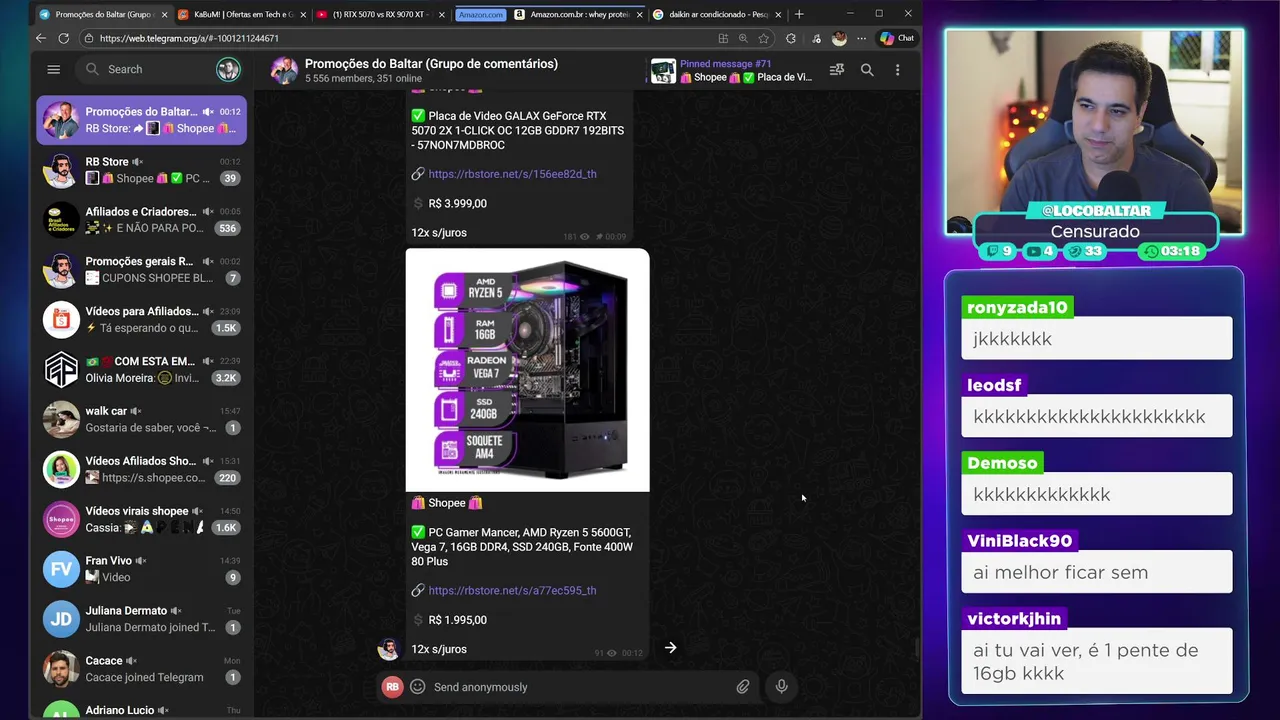Screen dimensions: 1280x720
Task: Open the Adriano Lucio chat
Action: pos(142,708)
